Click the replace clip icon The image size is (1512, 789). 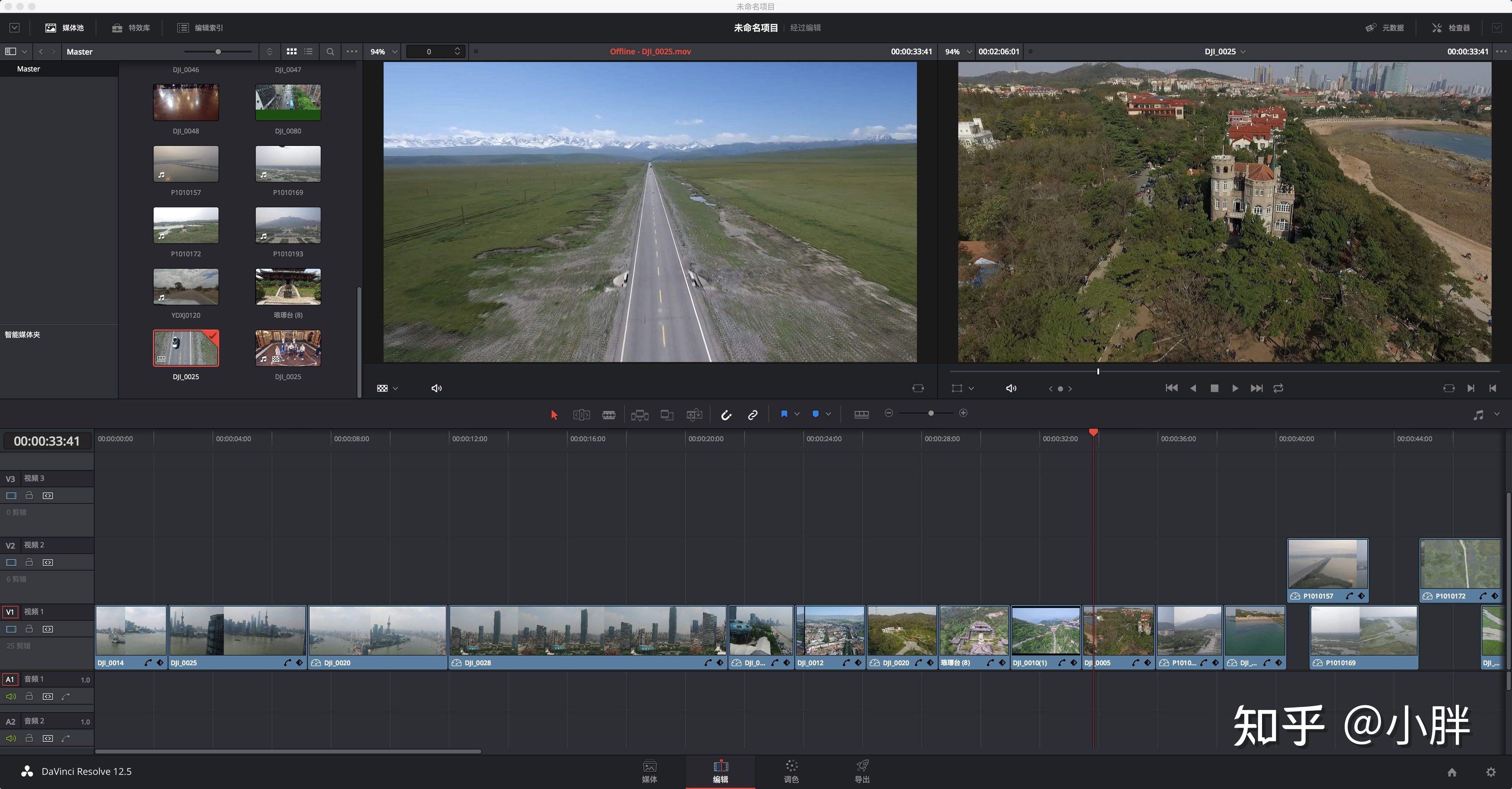pos(695,415)
